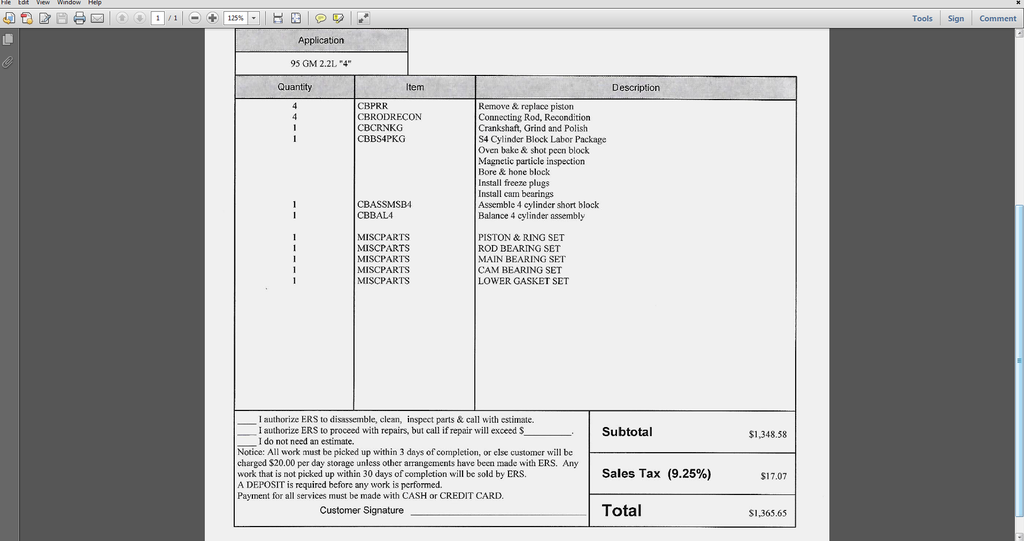Select the Highlight text tool
1024x541 pixels.
coord(338,18)
